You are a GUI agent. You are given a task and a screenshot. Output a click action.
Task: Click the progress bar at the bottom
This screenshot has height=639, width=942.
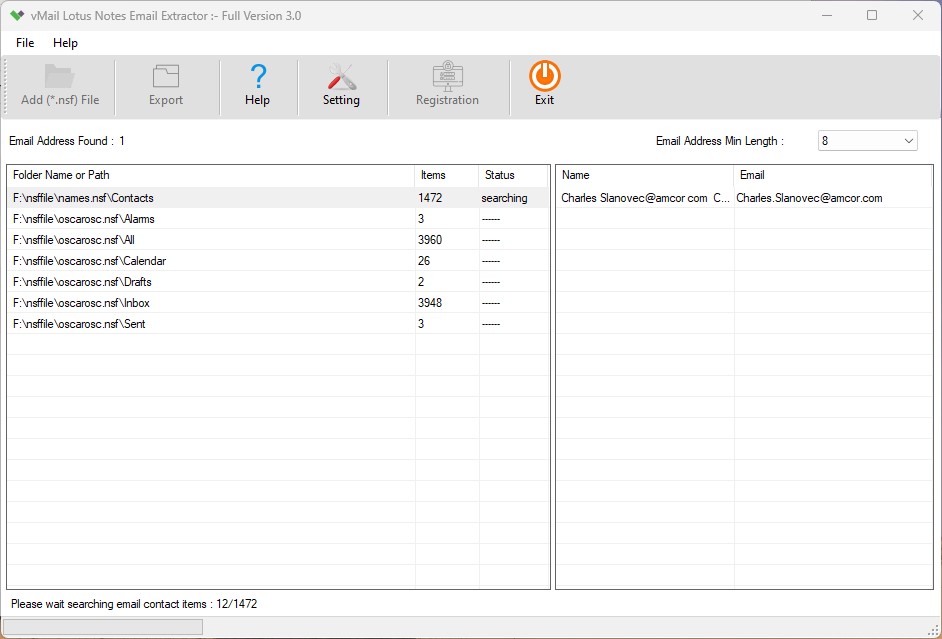(x=103, y=627)
